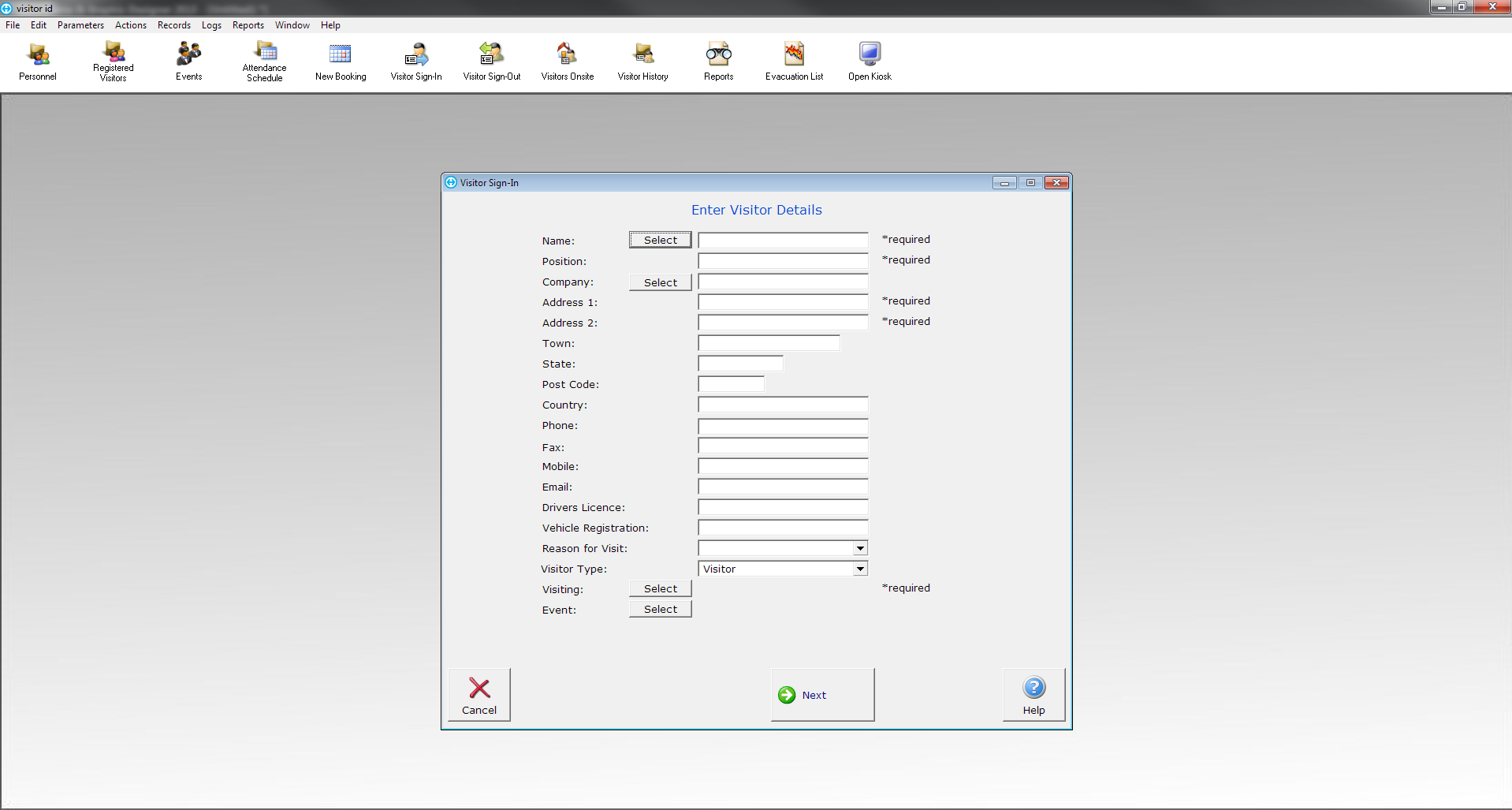Viewport: 1512px width, 810px height.
Task: Open the Logs menu
Action: [x=211, y=25]
